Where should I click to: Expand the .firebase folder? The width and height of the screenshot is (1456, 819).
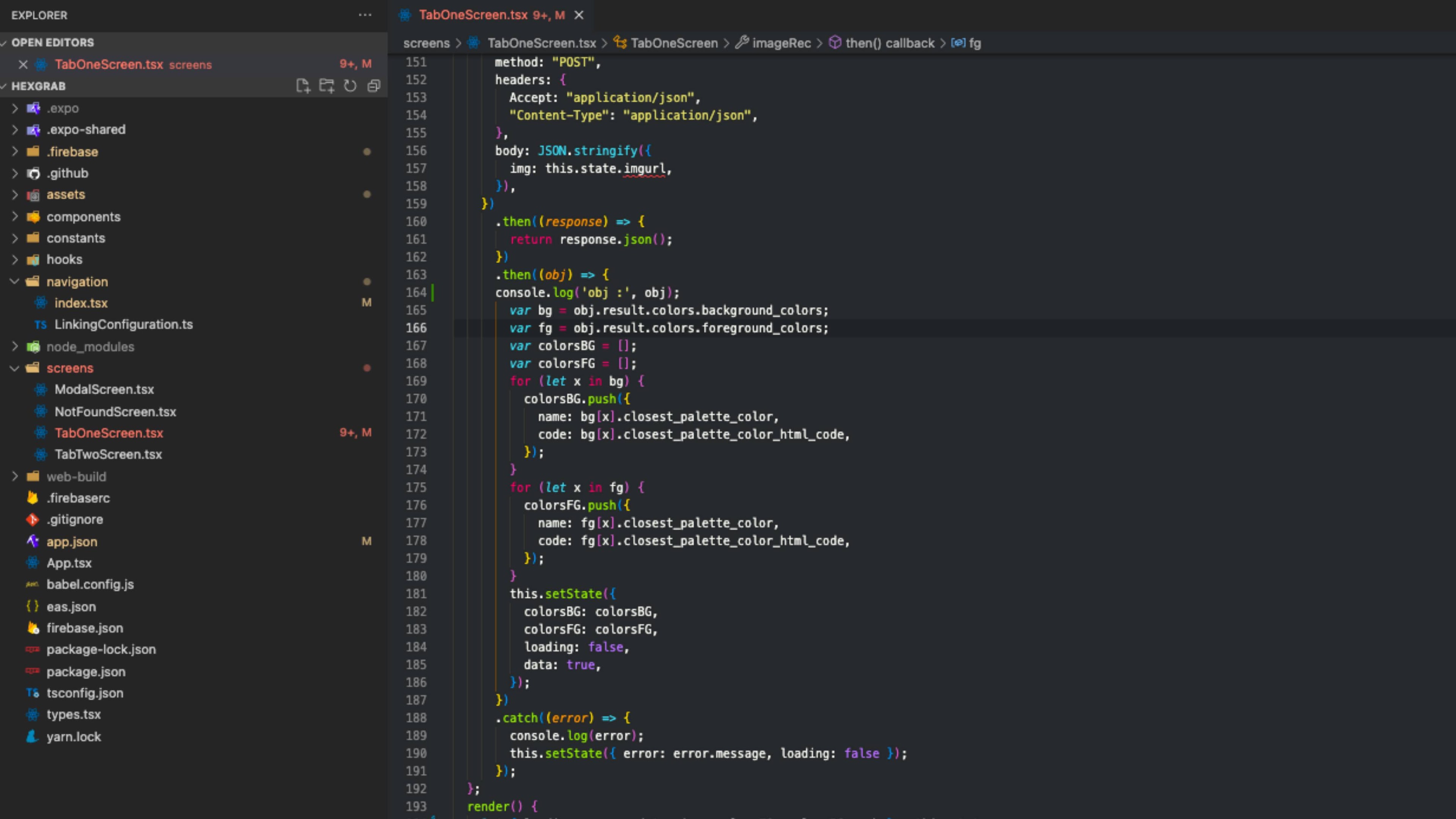[15, 152]
